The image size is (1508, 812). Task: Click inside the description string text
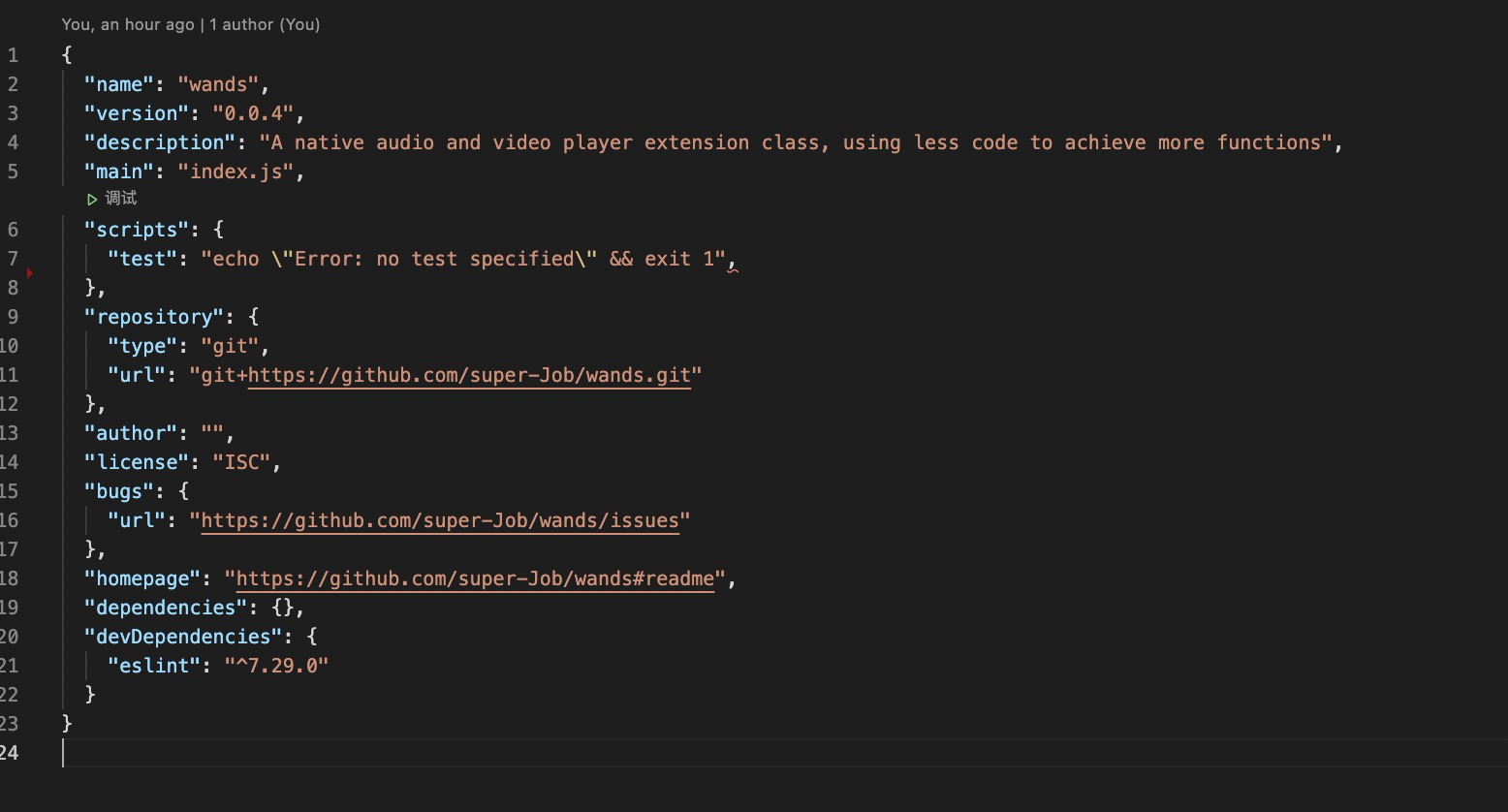click(x=796, y=142)
